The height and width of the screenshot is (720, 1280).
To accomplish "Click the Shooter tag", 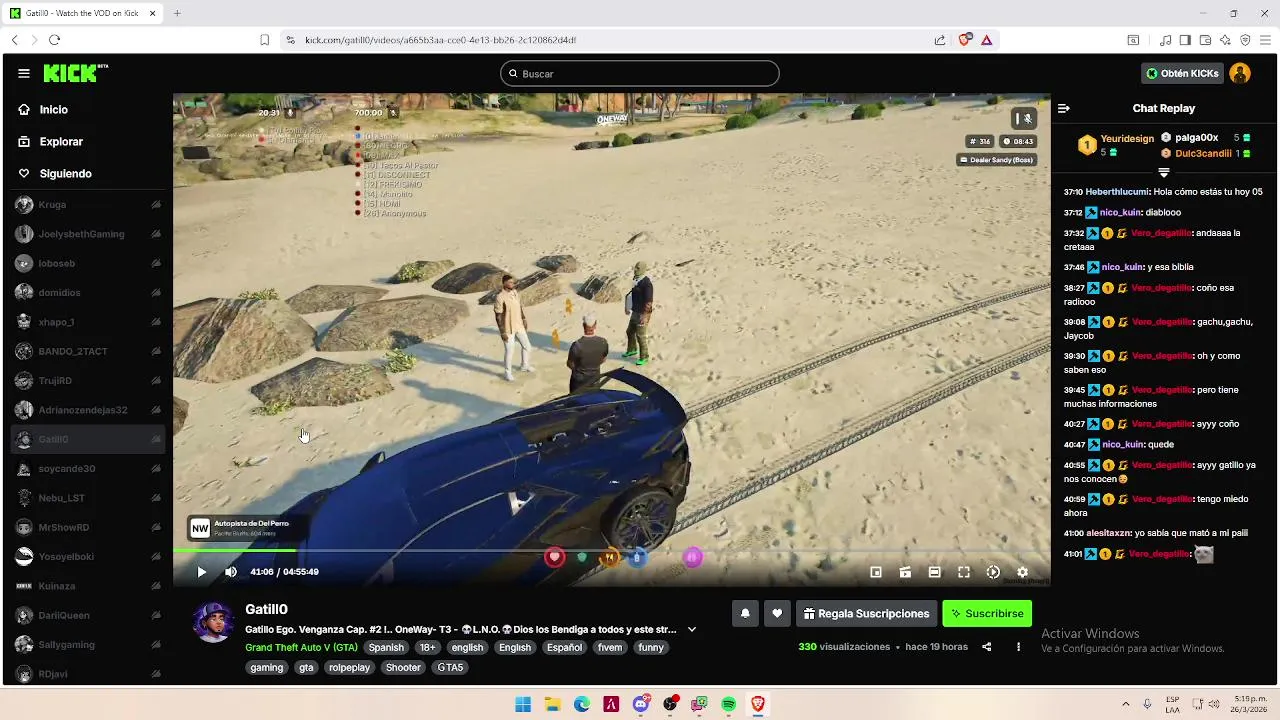I will (403, 667).
